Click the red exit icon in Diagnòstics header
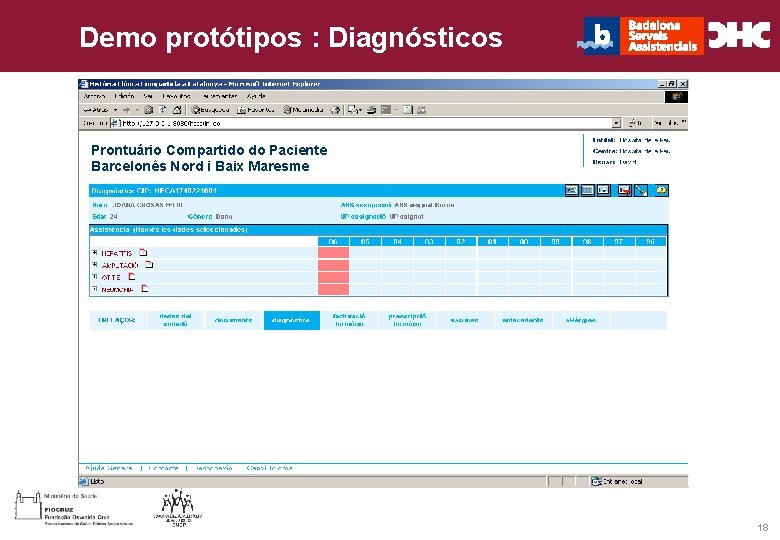The width and height of the screenshot is (780, 540). [x=624, y=190]
